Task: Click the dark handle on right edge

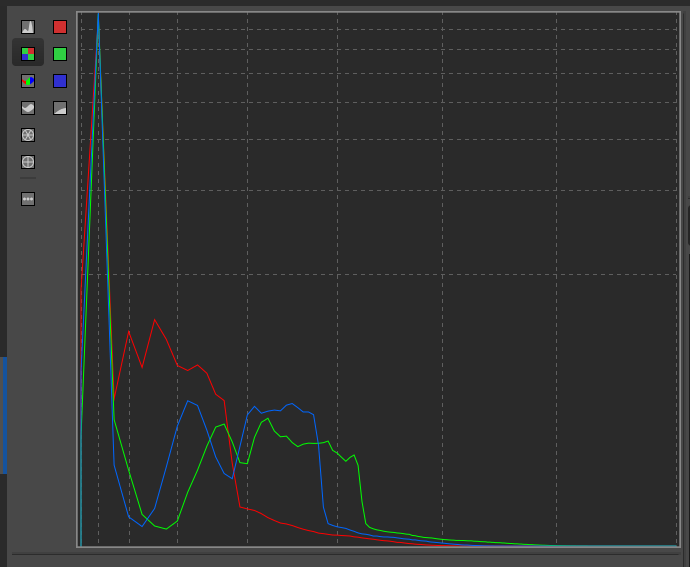Action: tap(688, 226)
